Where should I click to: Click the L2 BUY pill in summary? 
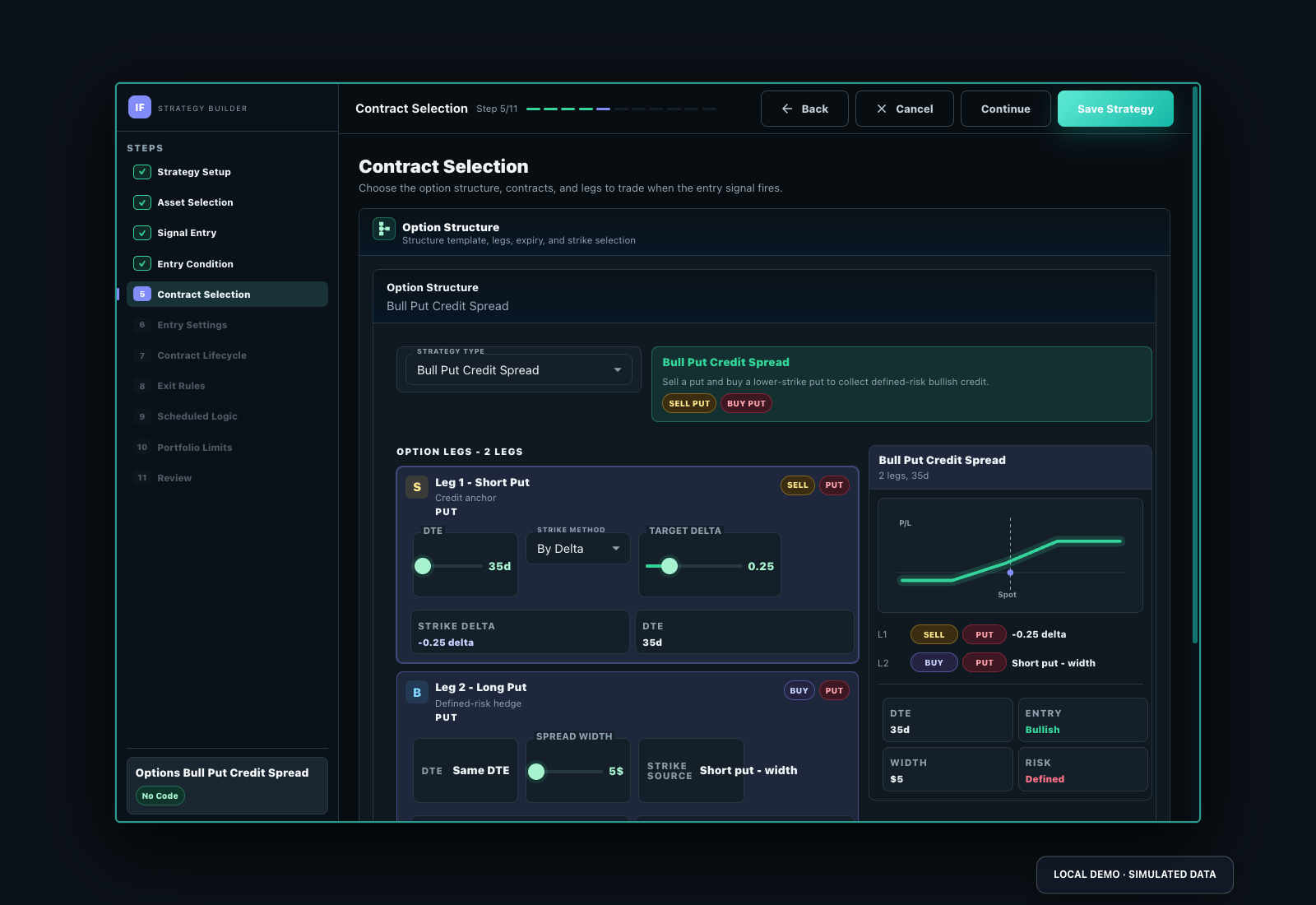[x=934, y=662]
